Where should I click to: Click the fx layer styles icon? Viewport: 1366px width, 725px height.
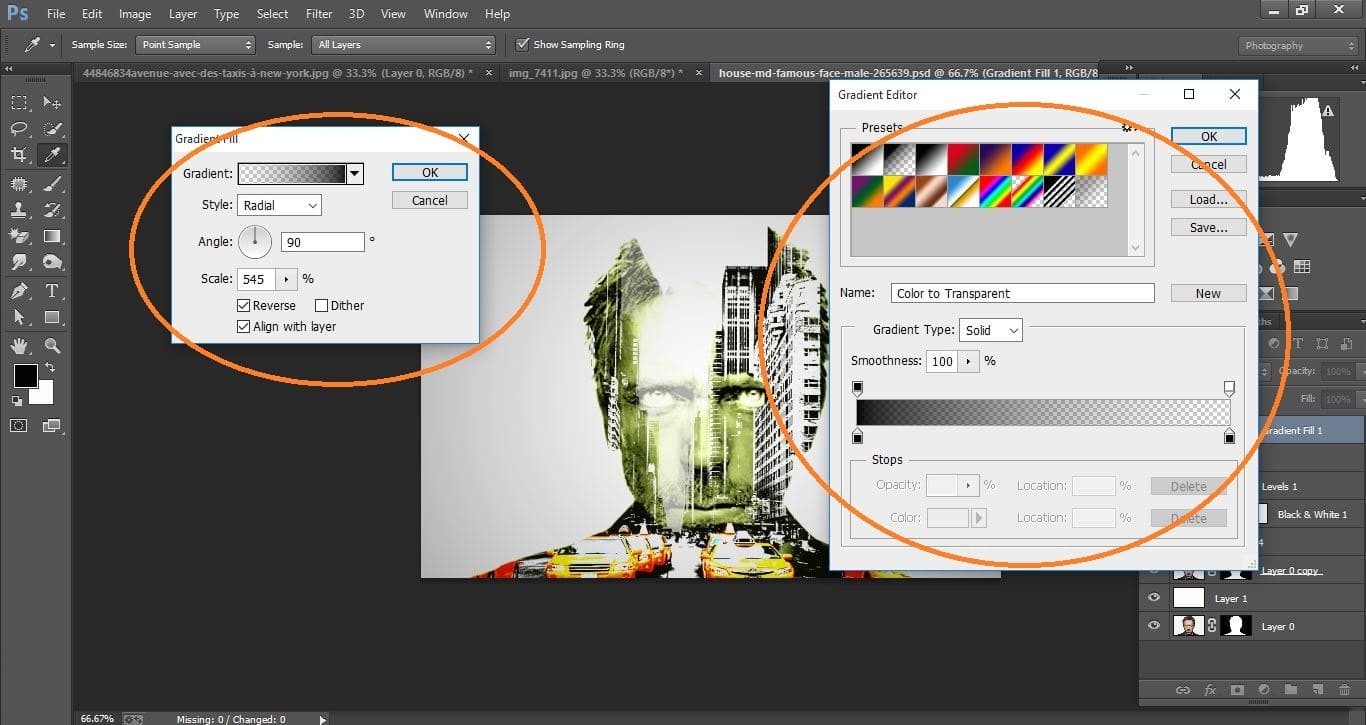[1211, 690]
